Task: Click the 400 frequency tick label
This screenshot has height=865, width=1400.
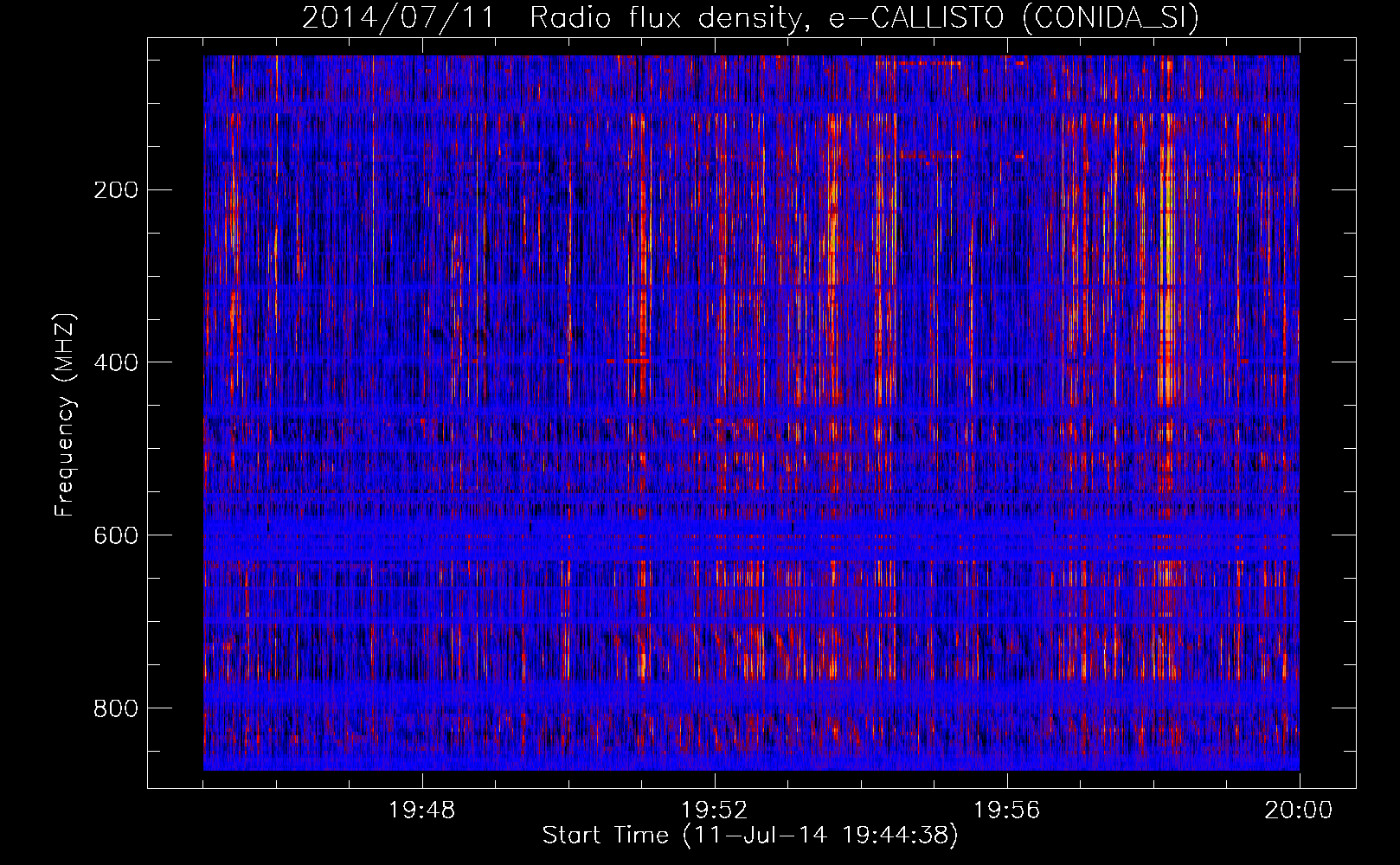Action: 116,362
